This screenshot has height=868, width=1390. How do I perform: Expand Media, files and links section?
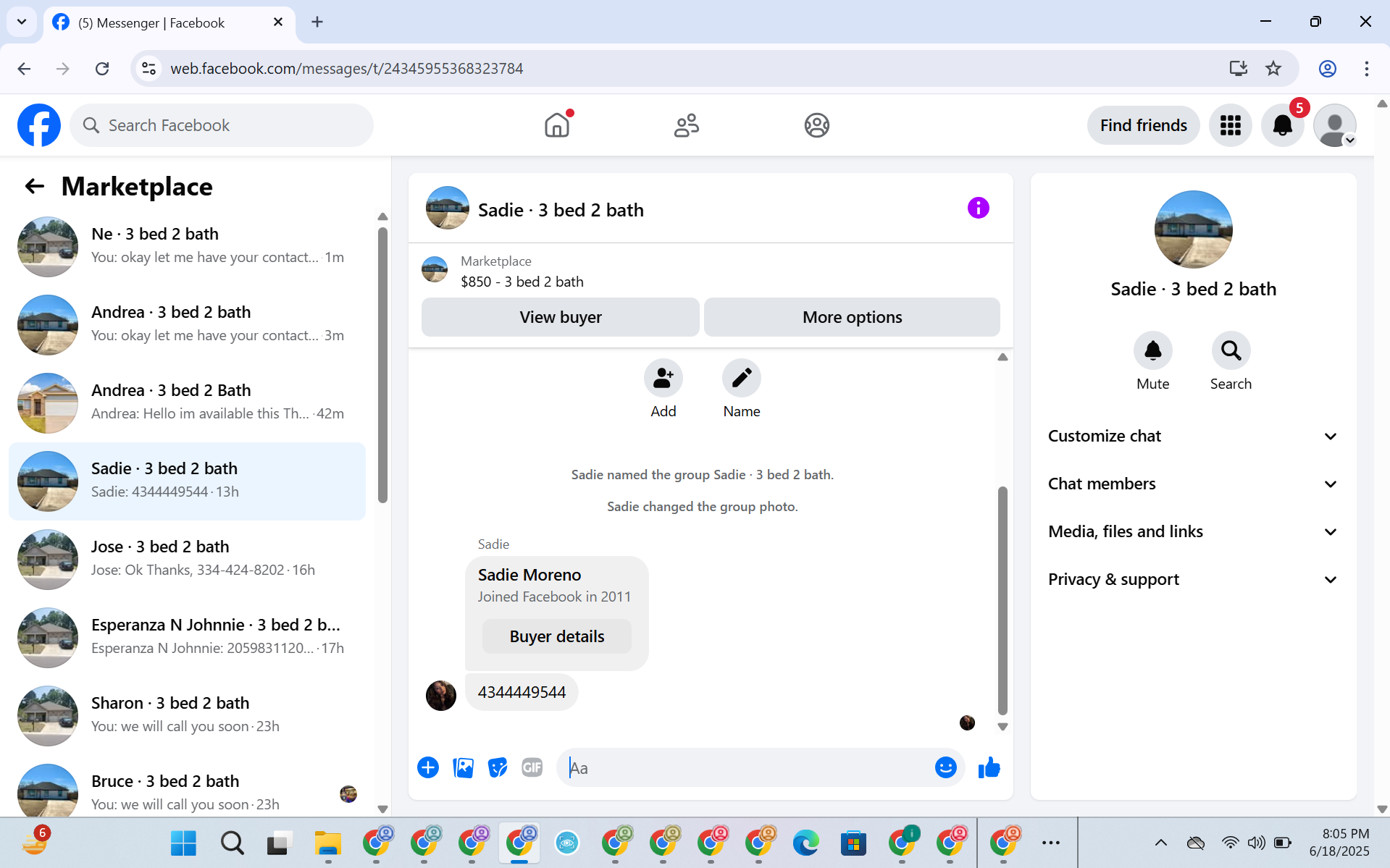(x=1192, y=531)
